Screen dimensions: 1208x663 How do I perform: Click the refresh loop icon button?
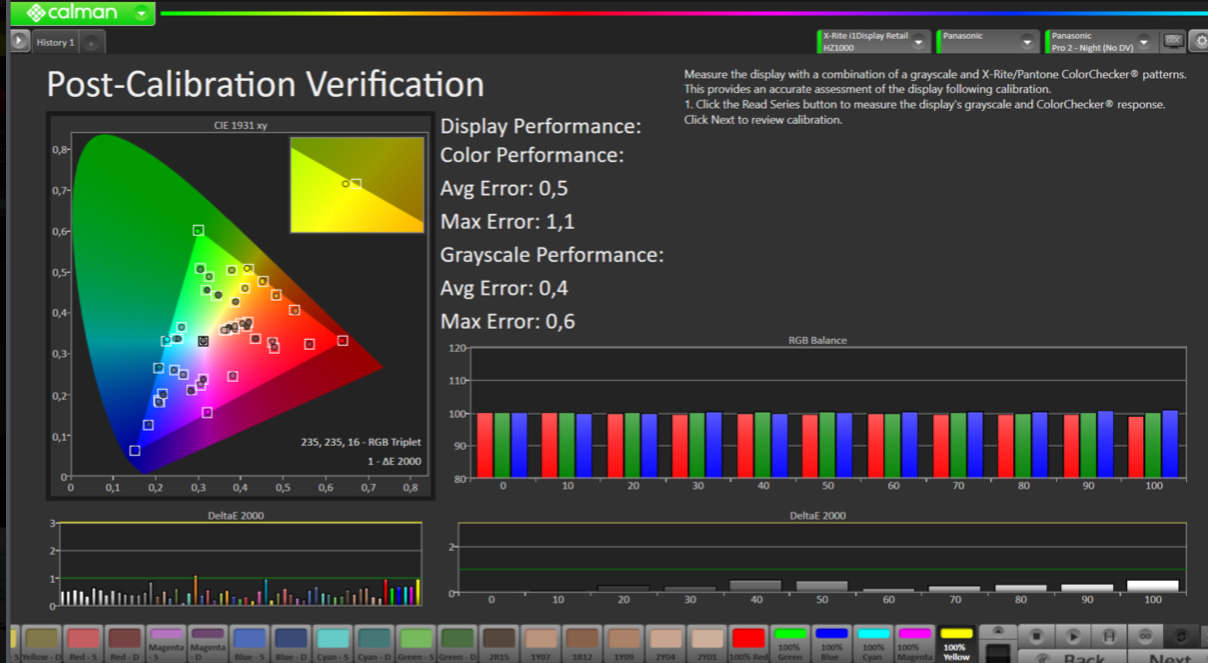click(x=1181, y=635)
